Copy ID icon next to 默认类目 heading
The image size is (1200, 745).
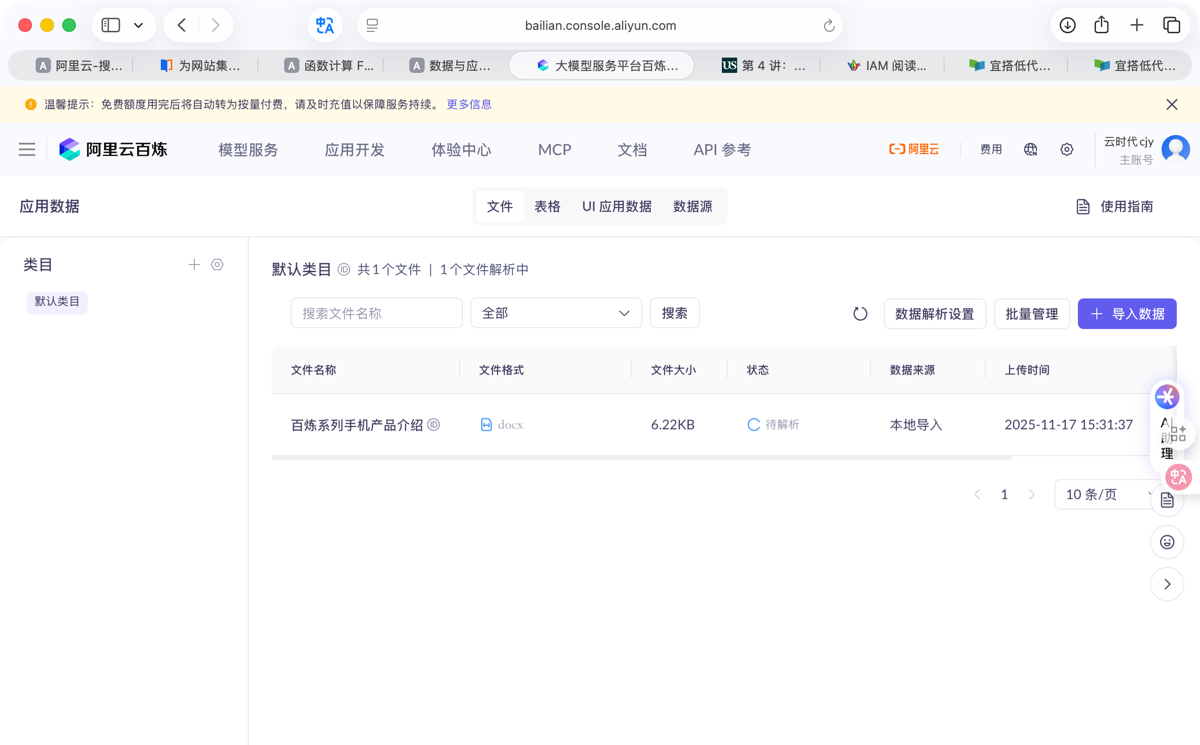click(344, 270)
